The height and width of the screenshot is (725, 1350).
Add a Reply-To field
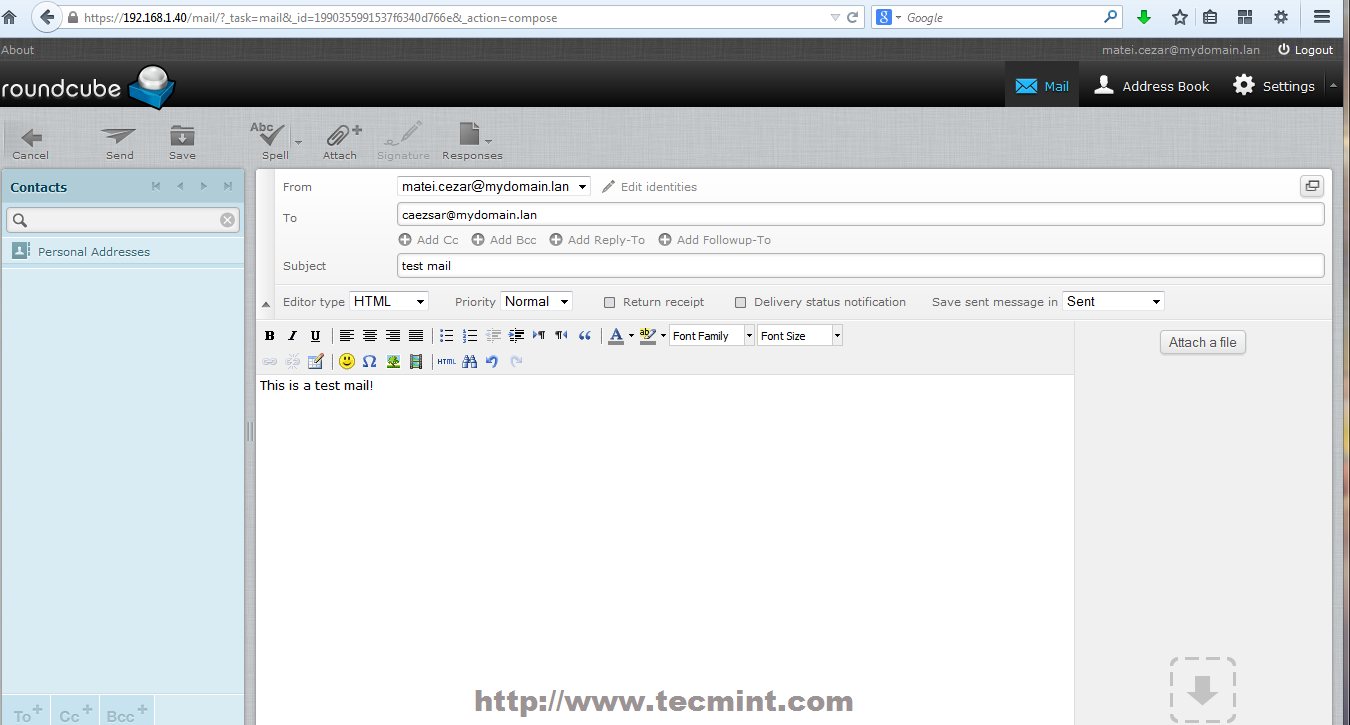(x=597, y=240)
